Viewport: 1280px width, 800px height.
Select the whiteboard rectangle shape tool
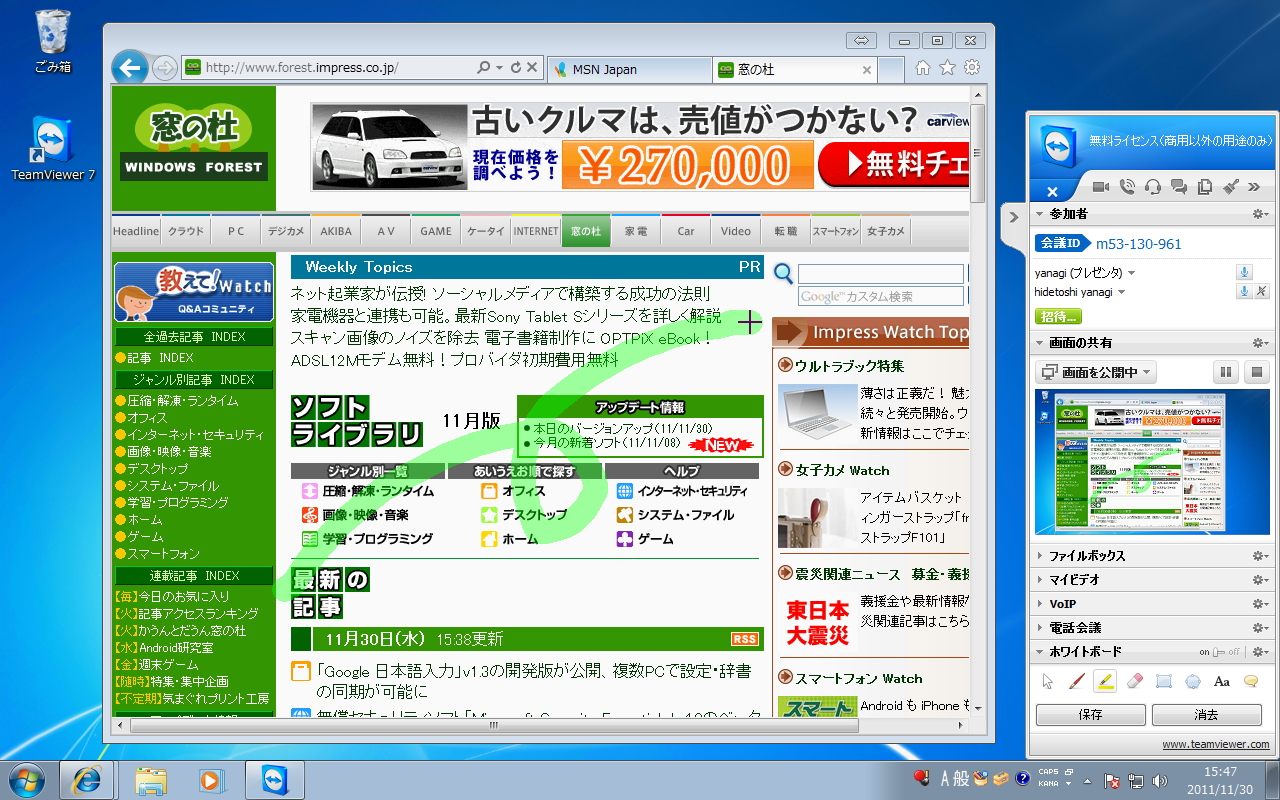point(1163,682)
